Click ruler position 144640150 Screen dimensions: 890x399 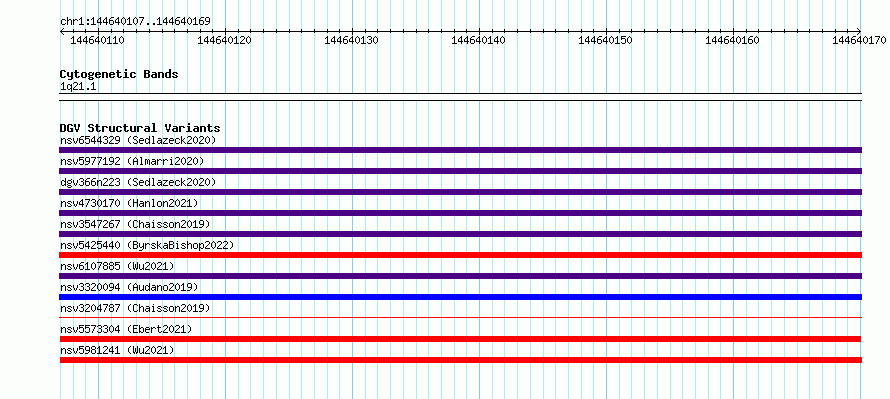click(x=606, y=40)
